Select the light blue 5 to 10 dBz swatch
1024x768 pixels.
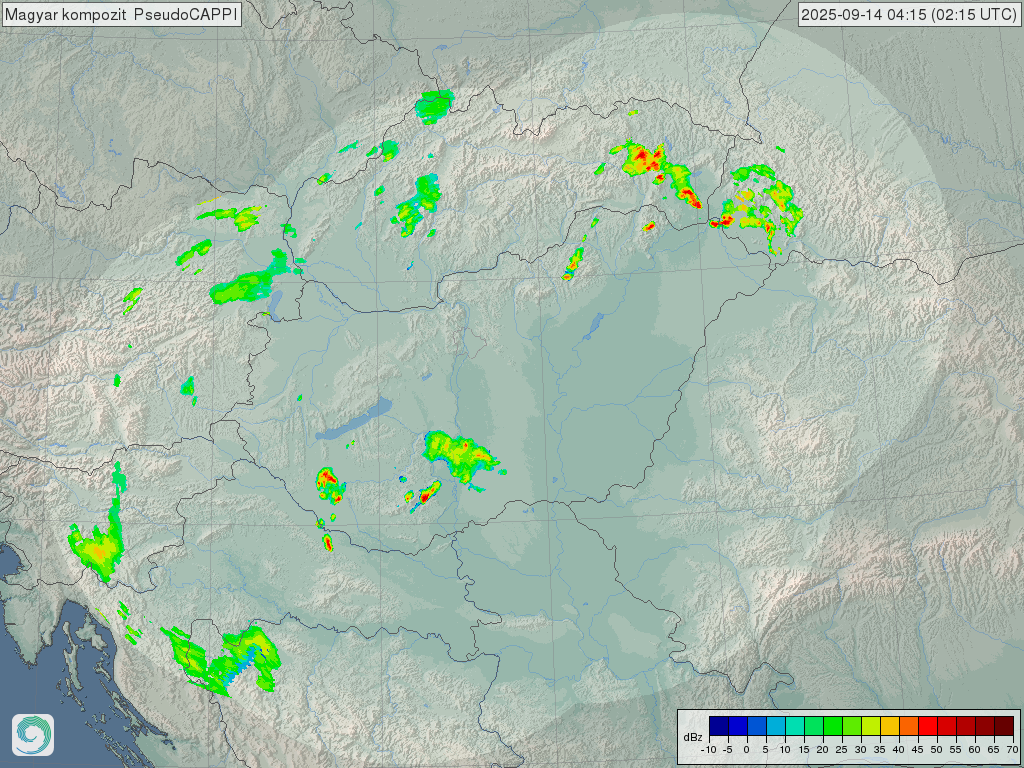point(776,726)
